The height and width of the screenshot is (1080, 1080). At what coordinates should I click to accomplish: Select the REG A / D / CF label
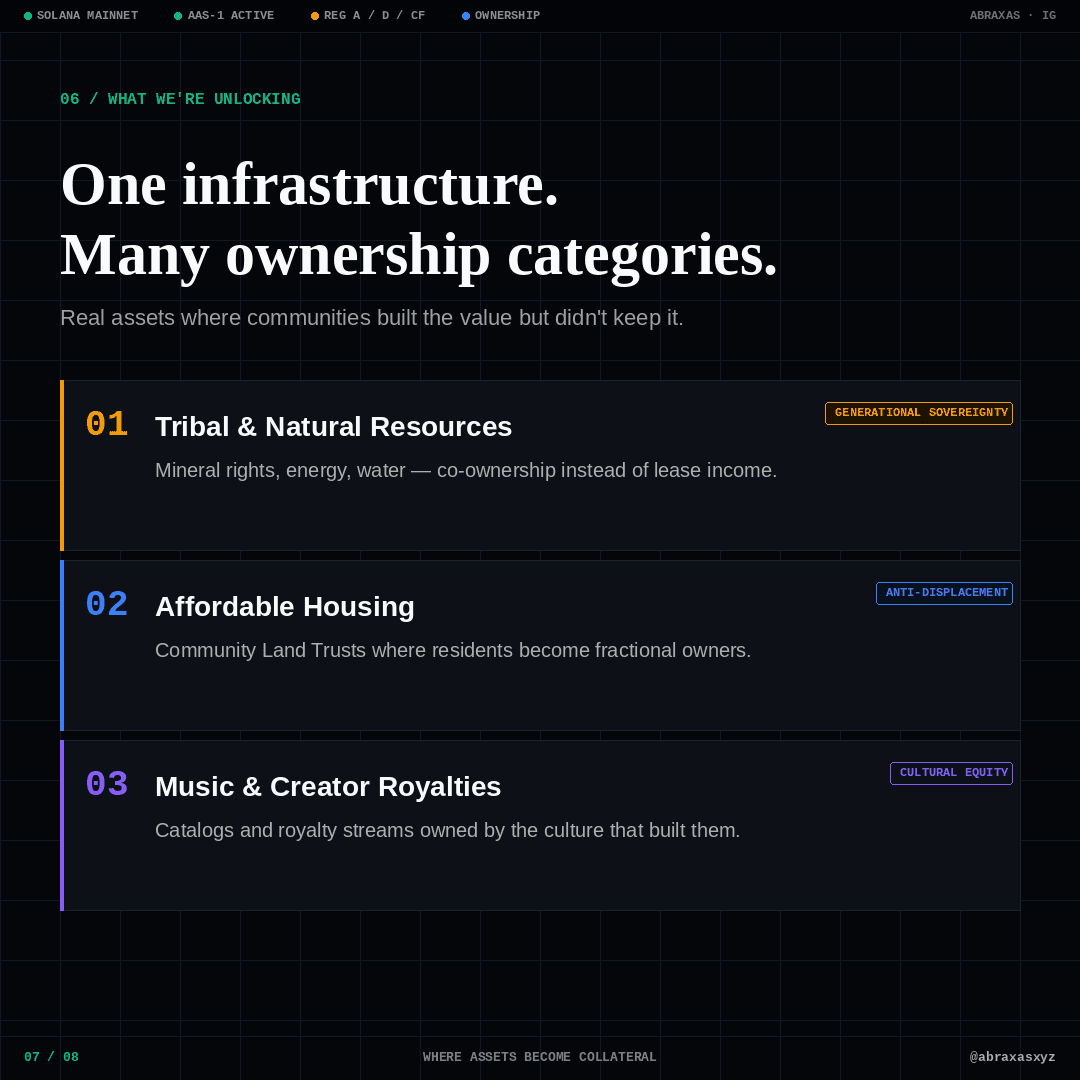click(375, 15)
